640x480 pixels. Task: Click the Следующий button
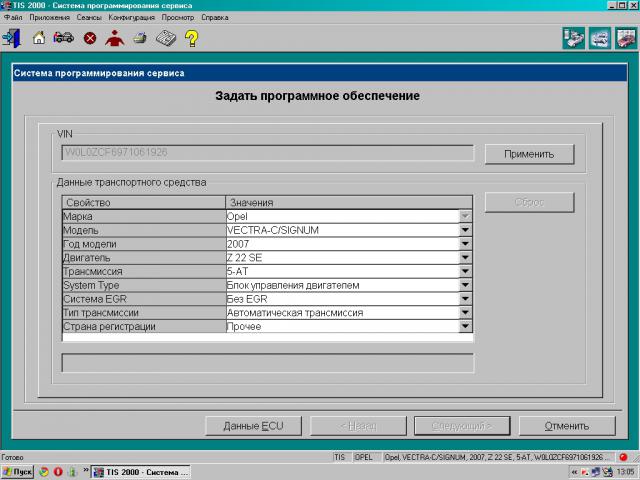point(462,426)
